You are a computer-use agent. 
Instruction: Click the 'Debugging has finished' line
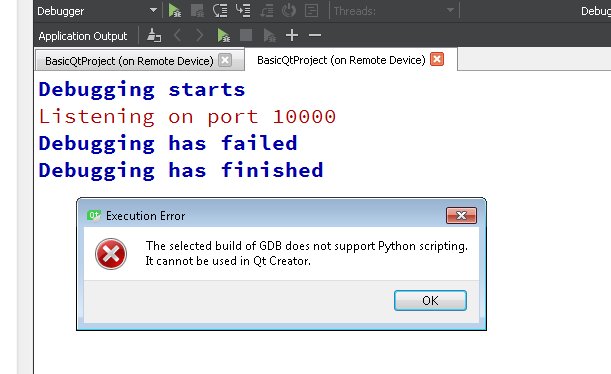(181, 171)
